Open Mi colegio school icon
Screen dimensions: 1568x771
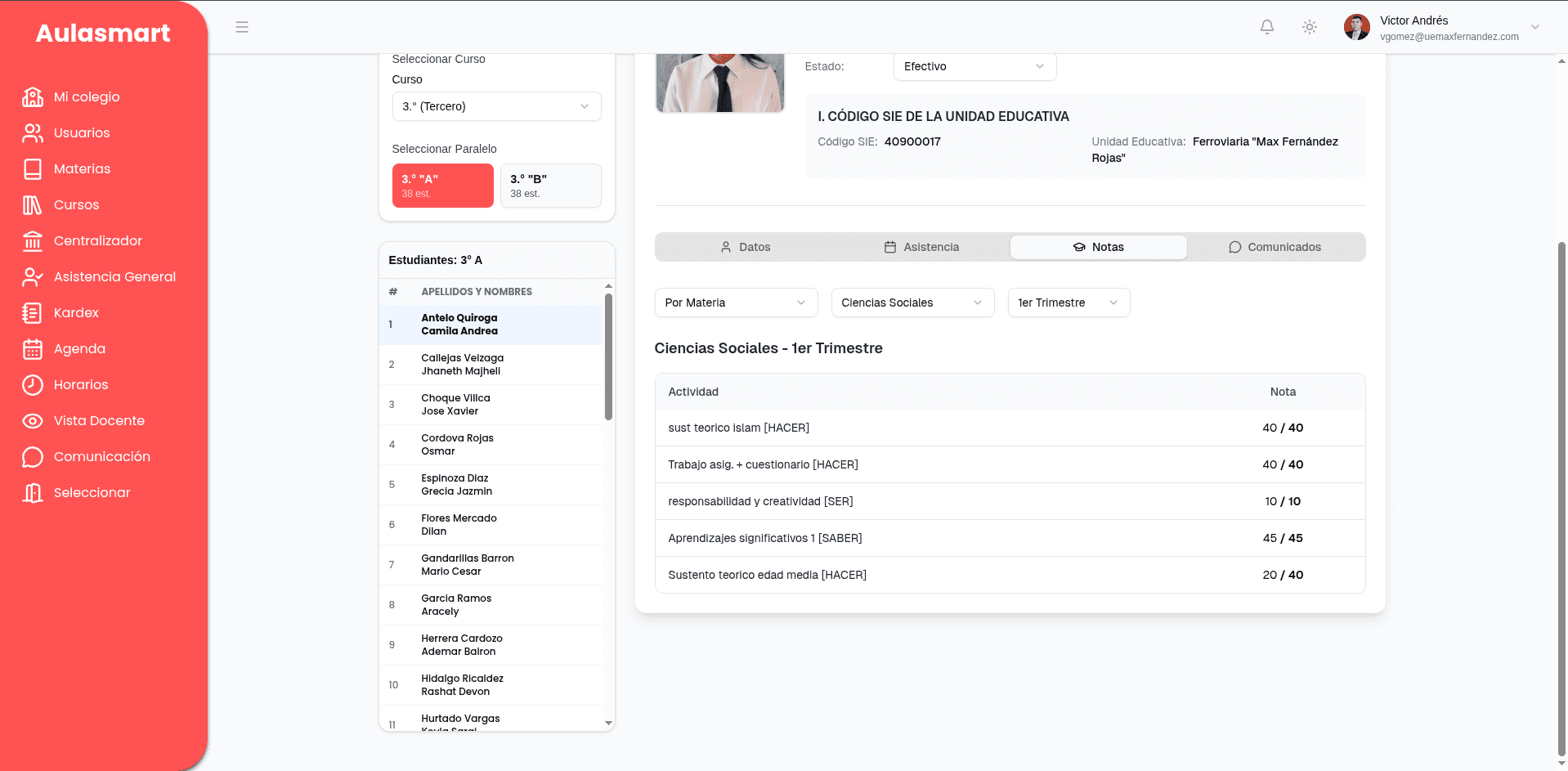click(33, 97)
